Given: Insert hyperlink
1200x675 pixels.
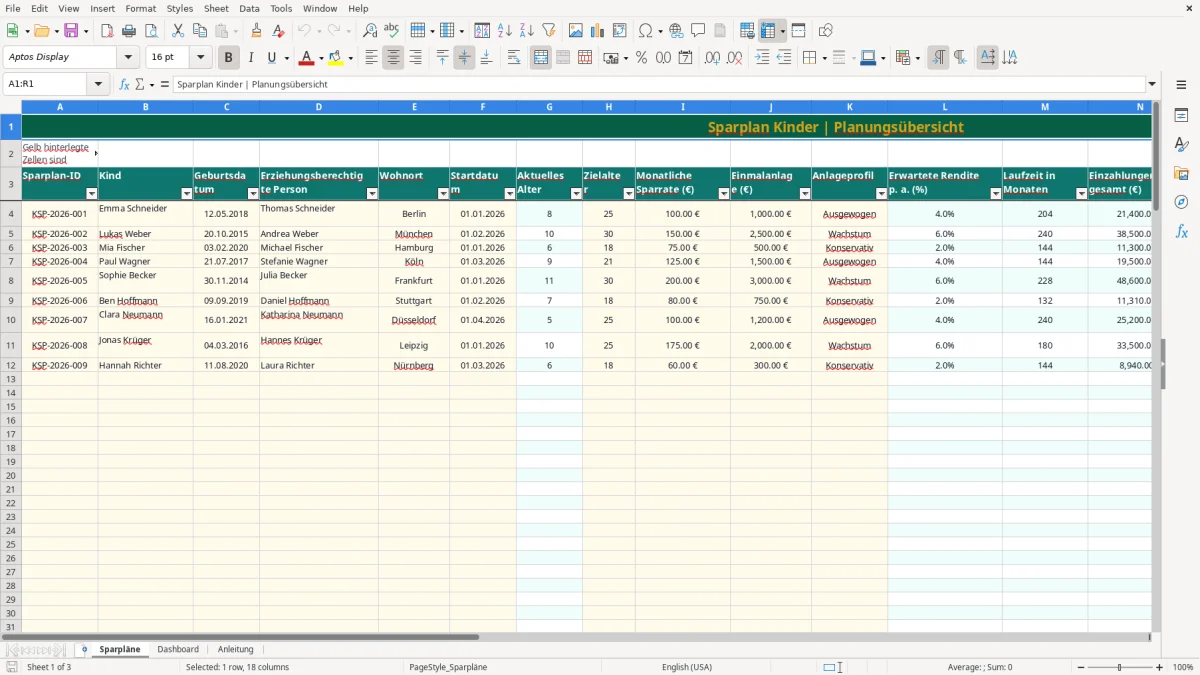Looking at the screenshot, I should pyautogui.click(x=676, y=31).
